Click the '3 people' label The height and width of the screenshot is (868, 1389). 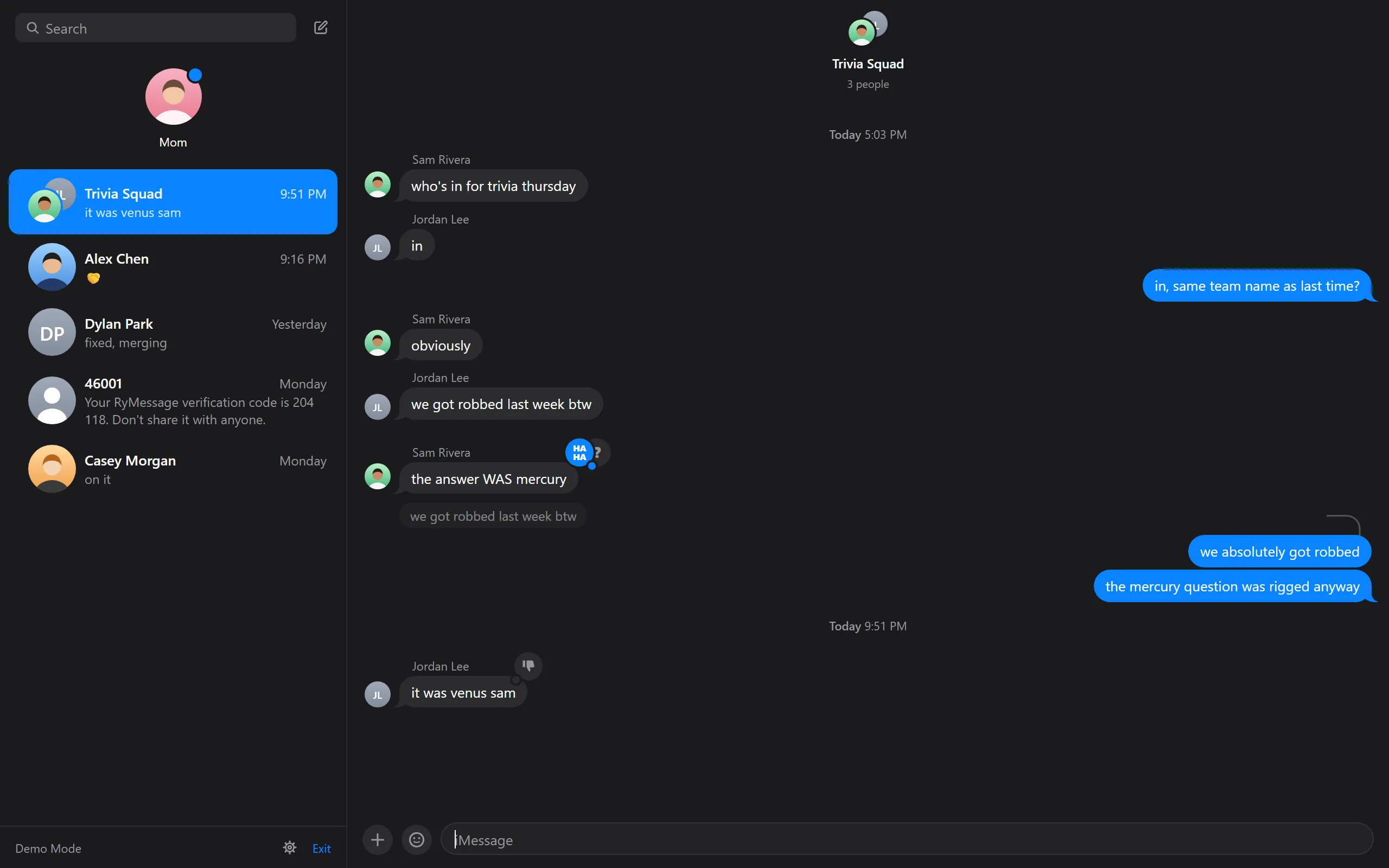[x=868, y=84]
